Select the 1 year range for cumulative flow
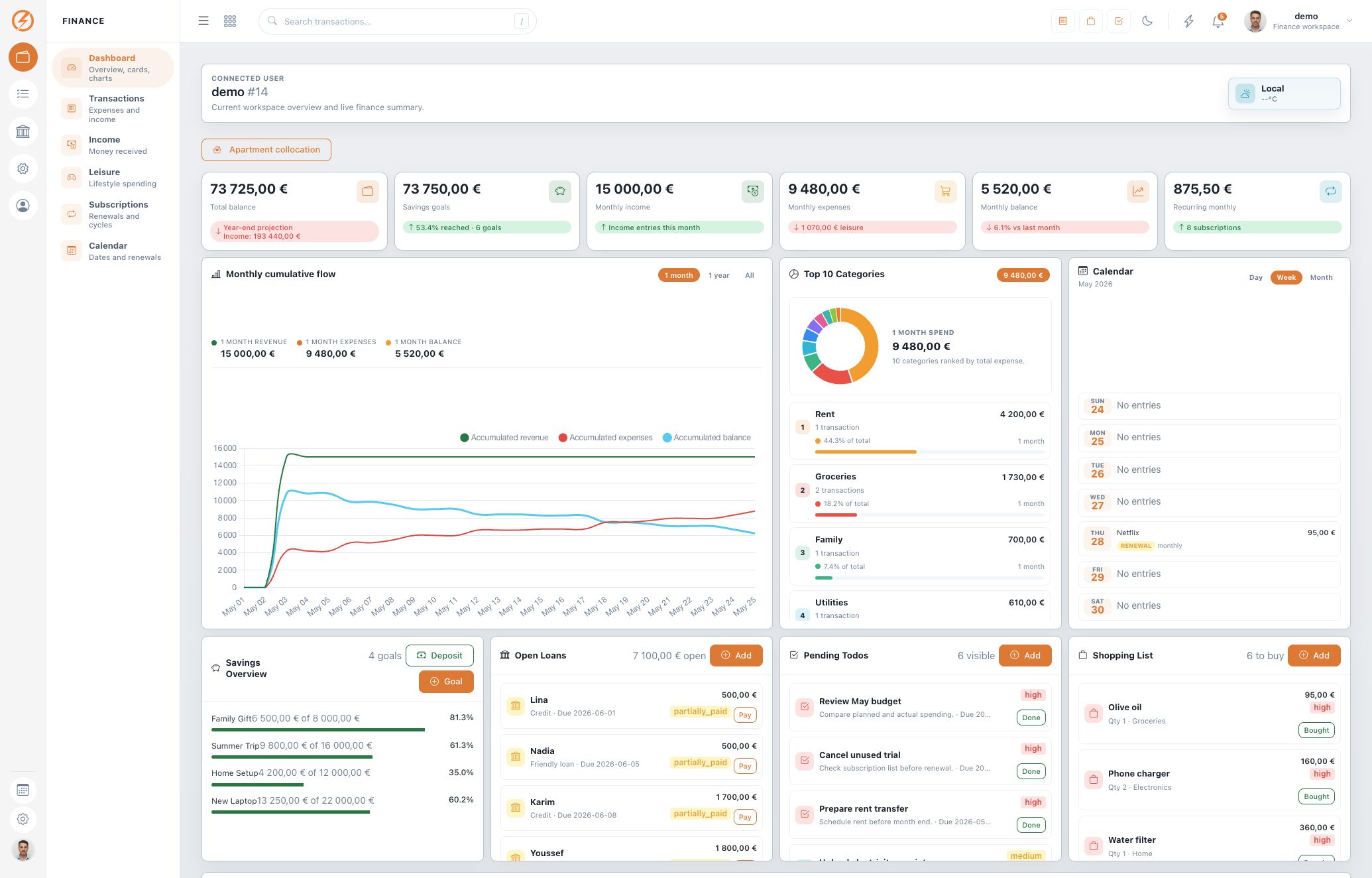 (x=718, y=275)
